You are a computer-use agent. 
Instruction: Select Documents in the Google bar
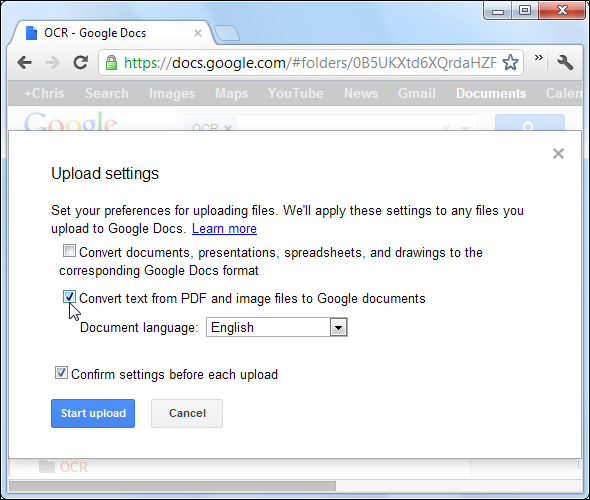tap(491, 93)
